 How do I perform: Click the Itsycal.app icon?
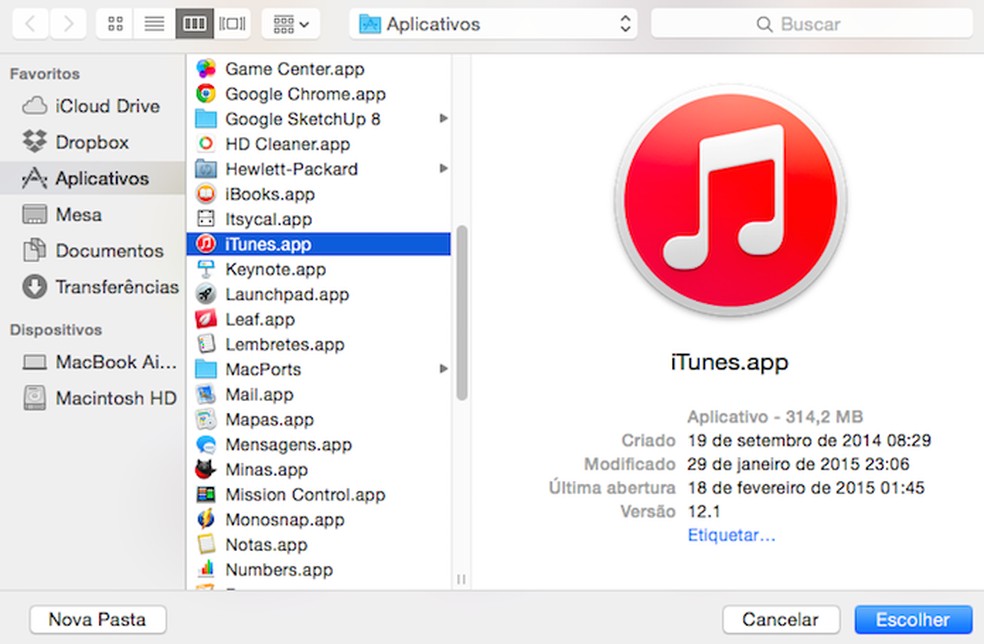click(x=206, y=218)
